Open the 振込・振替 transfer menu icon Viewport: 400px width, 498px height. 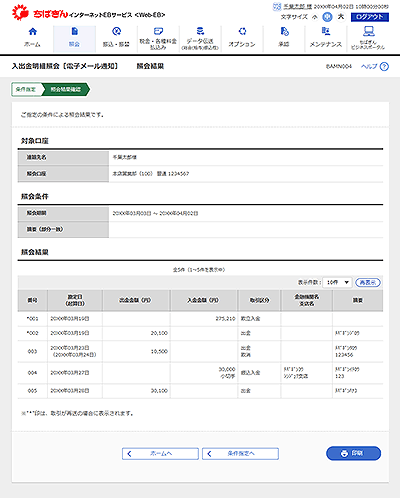pyautogui.click(x=116, y=31)
